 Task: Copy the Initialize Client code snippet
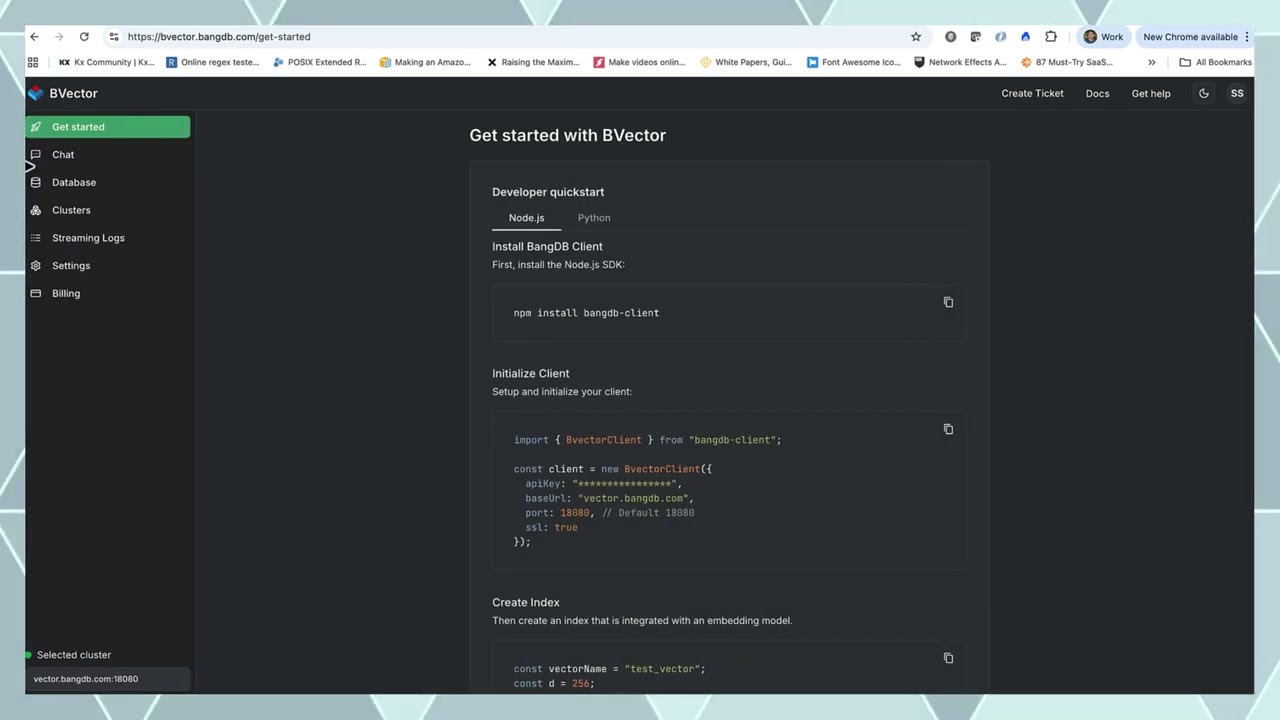coord(948,429)
